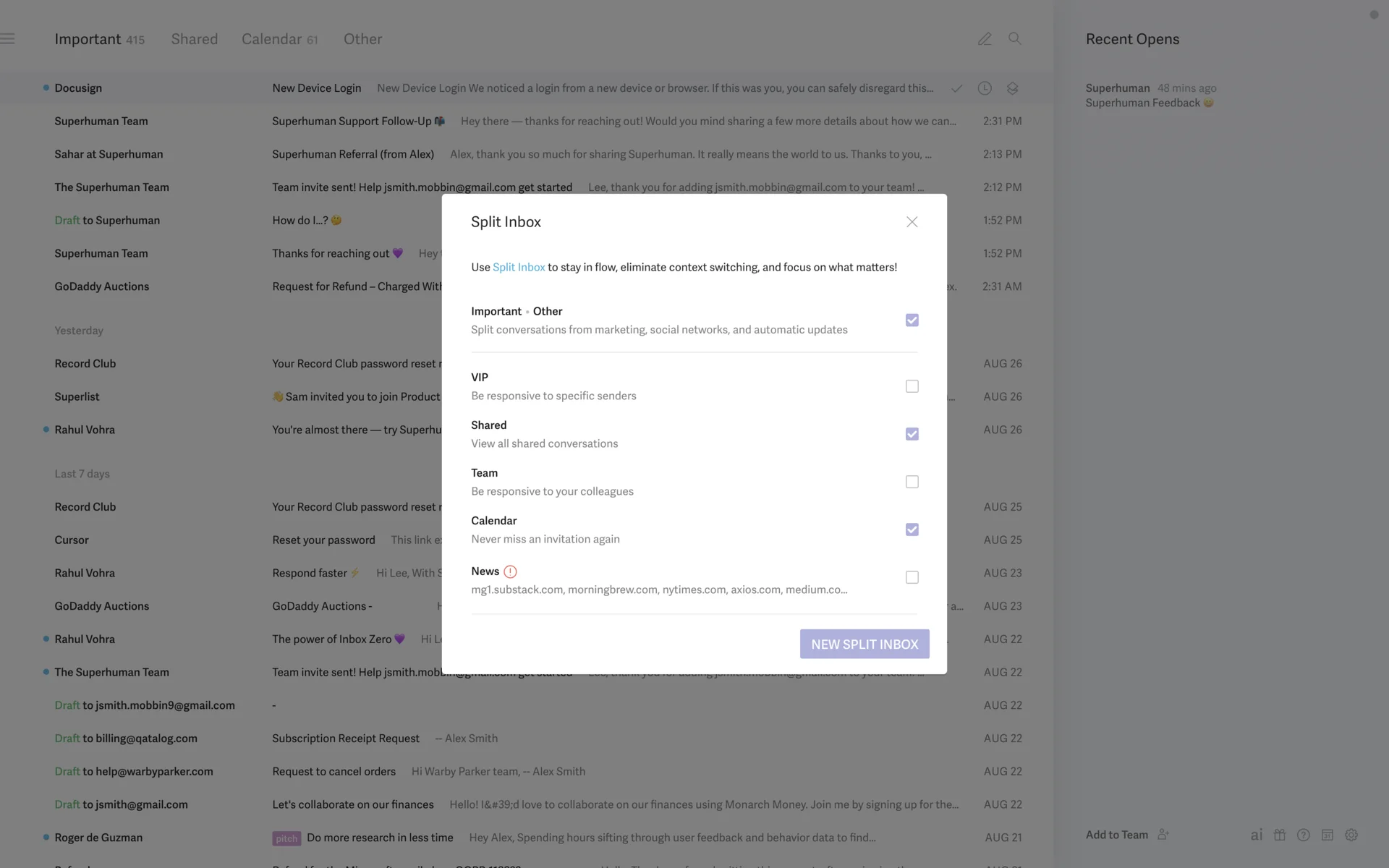Open the ai assistant icon

coord(1257,835)
